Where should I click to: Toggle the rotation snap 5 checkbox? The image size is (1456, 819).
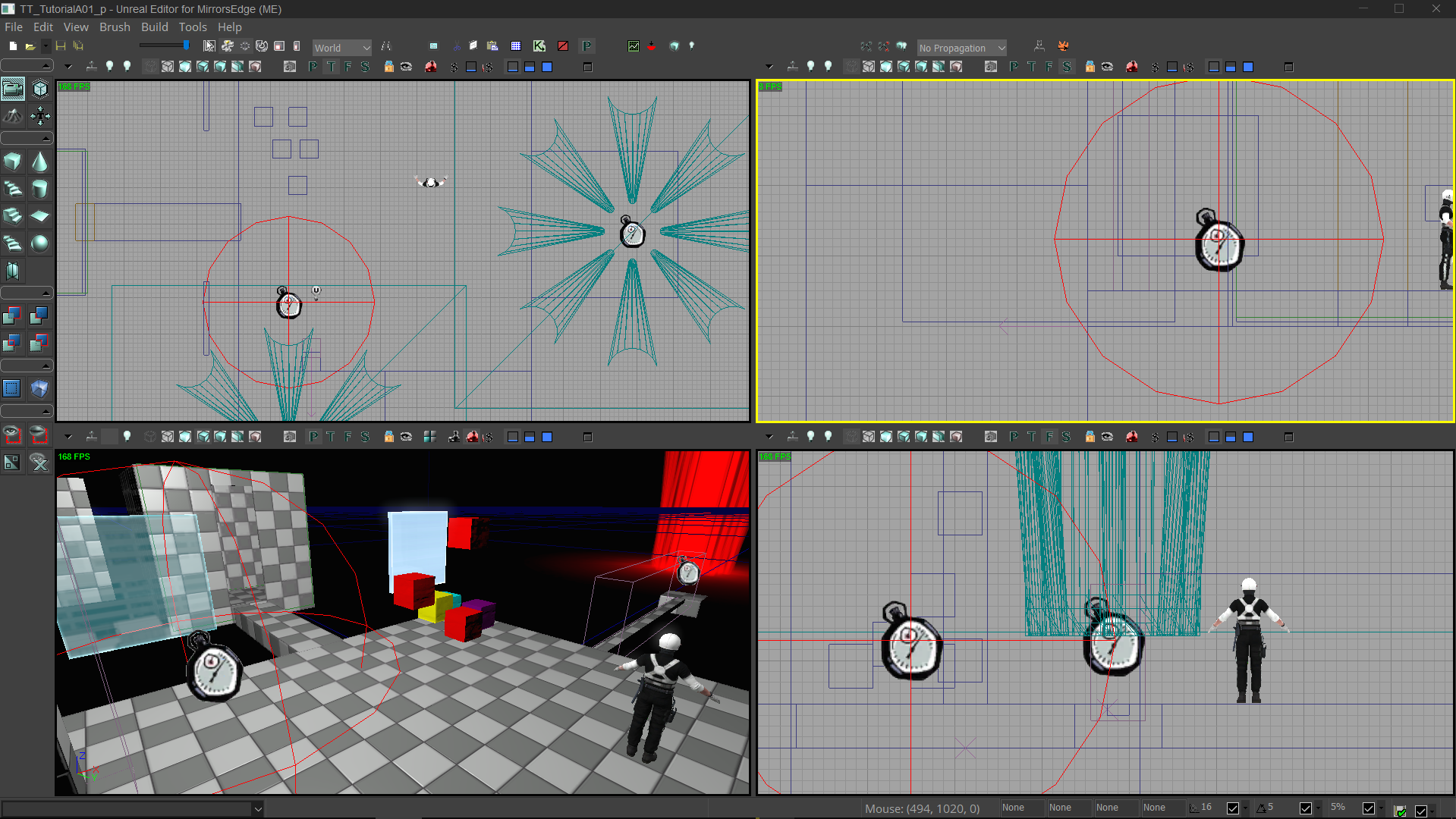click(x=1306, y=808)
